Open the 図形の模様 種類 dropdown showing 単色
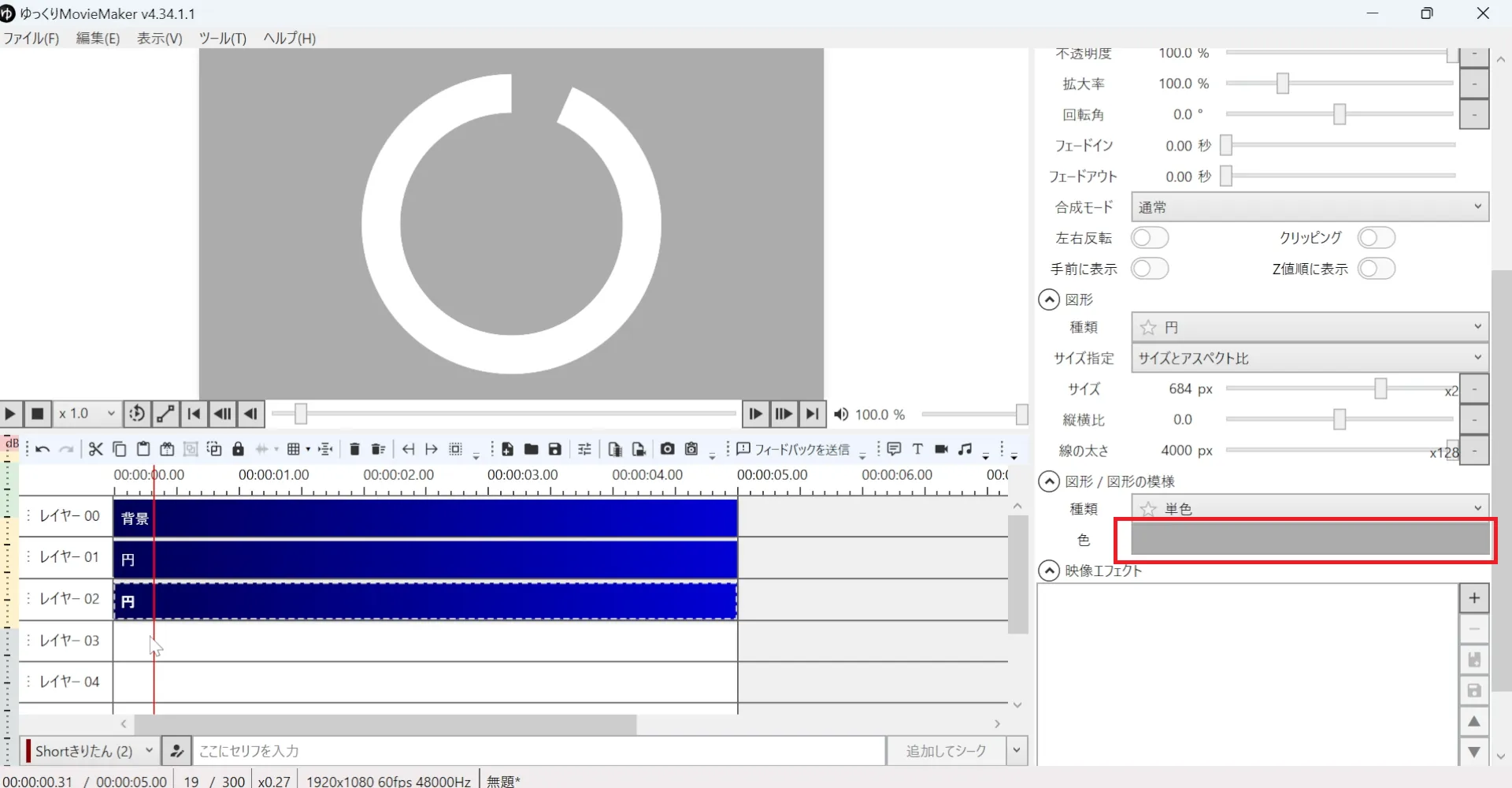Viewport: 1512px width, 788px height. click(x=1310, y=507)
